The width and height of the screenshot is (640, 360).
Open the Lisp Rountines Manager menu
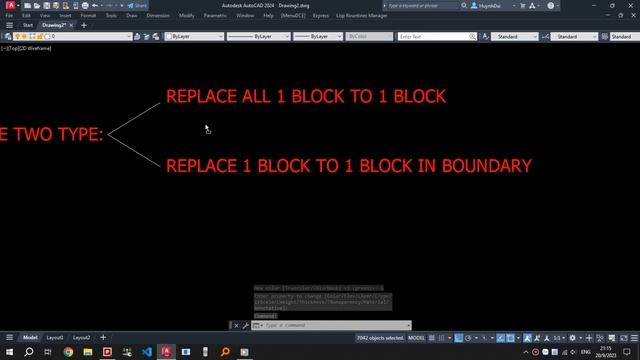tap(362, 16)
